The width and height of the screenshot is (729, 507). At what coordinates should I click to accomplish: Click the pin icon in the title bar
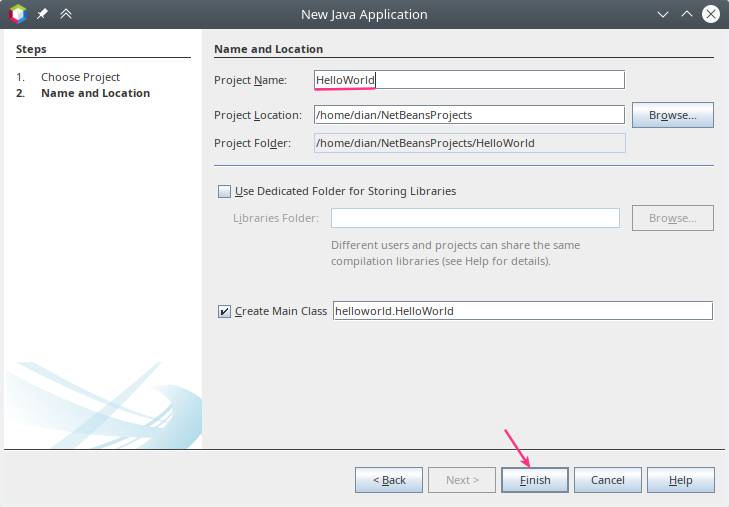(x=42, y=14)
